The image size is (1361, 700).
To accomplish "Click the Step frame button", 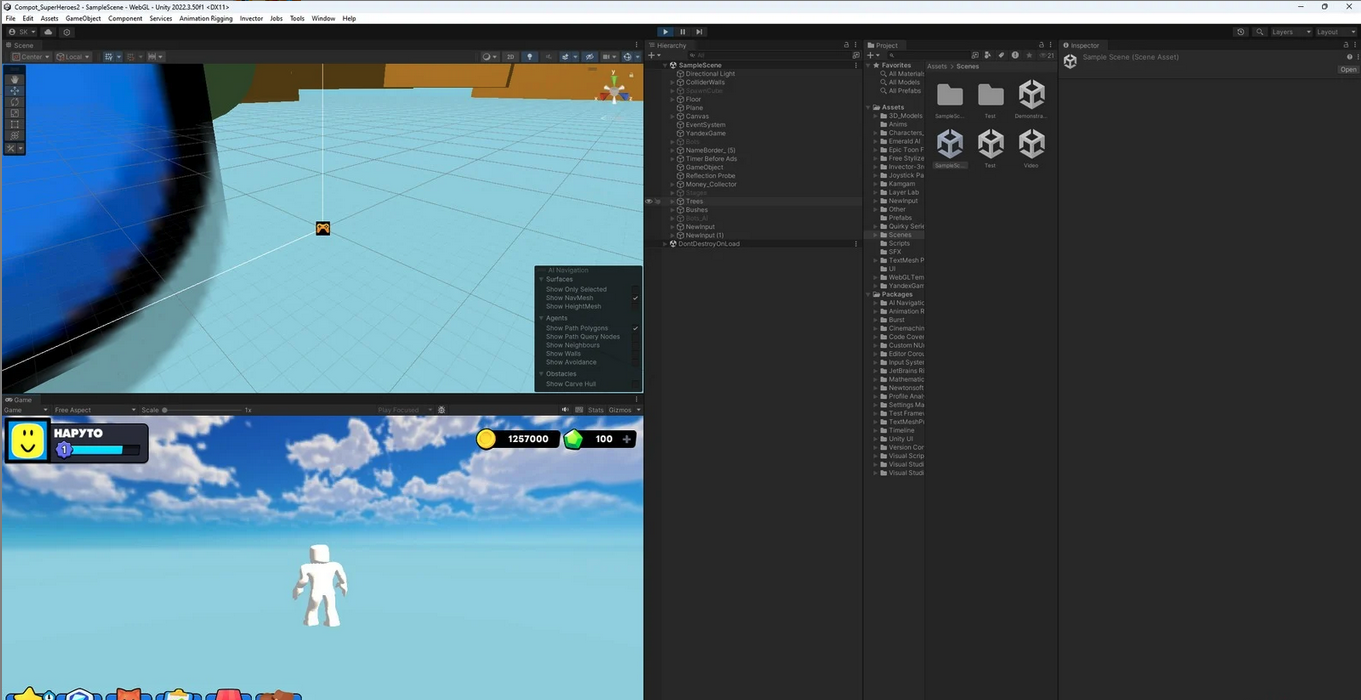I will click(x=699, y=31).
